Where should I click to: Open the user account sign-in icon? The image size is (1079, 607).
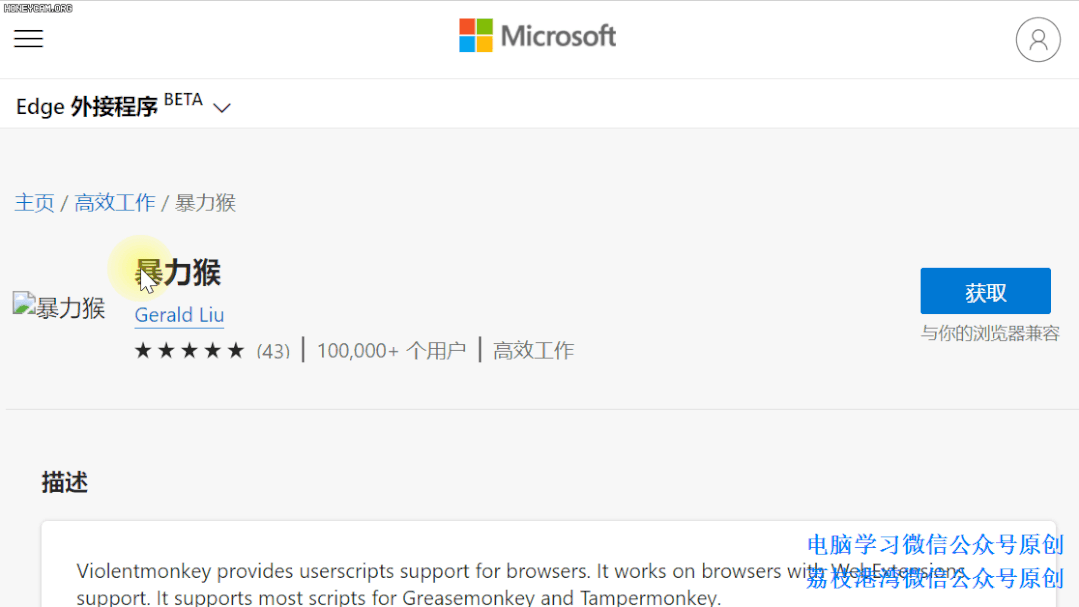(1037, 40)
